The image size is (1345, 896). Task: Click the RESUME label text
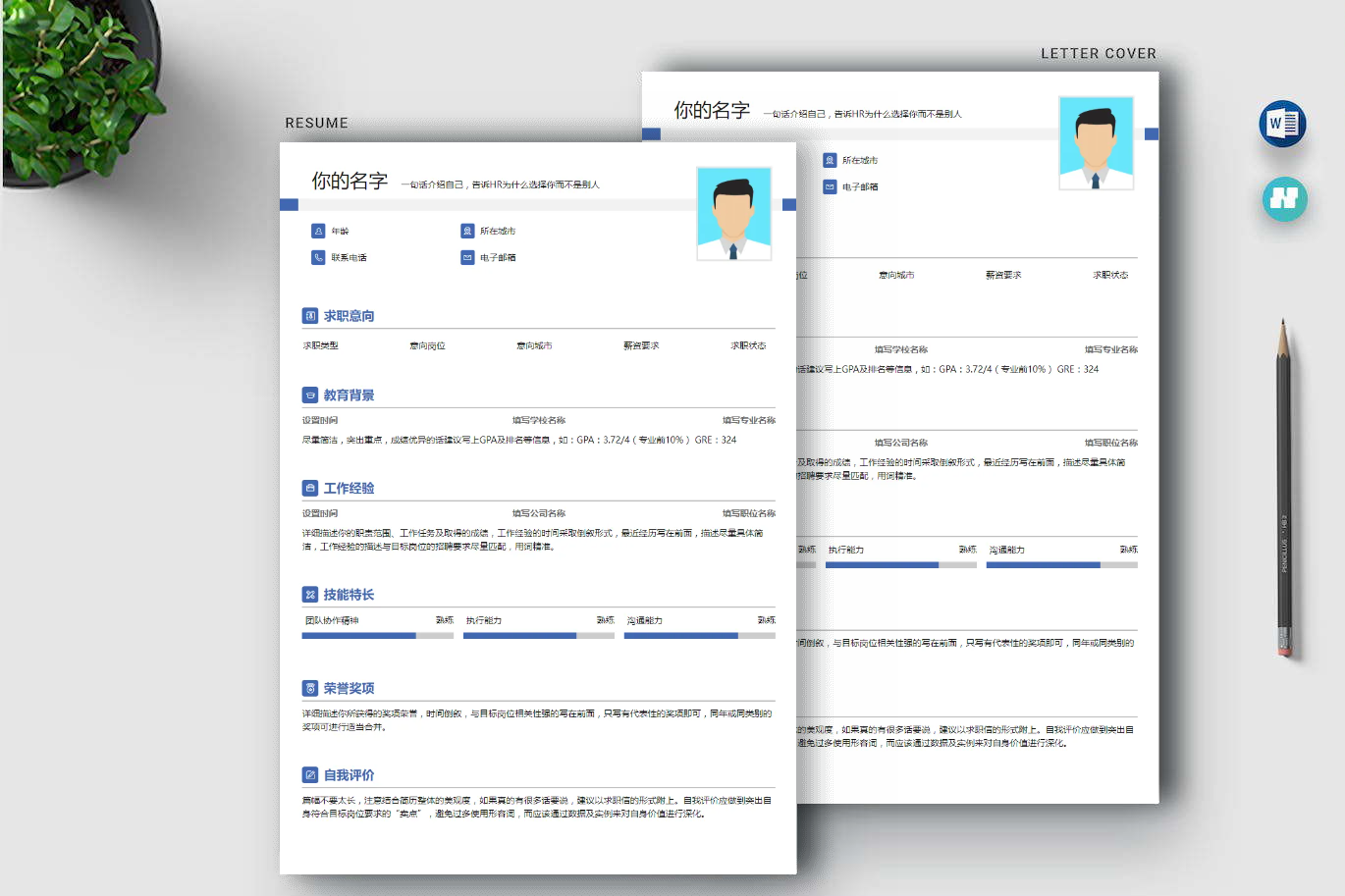click(317, 123)
